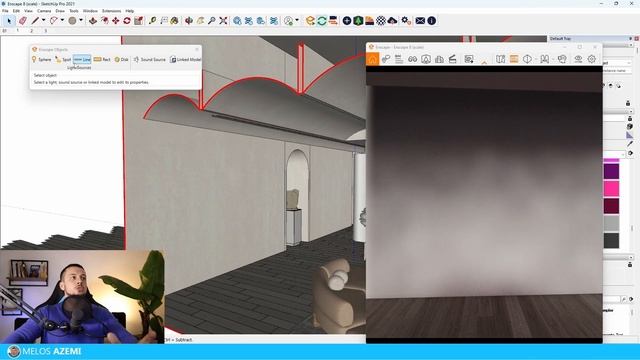Switch to scene tab 2
Screen dimensions: 640x360
pos(31,31)
